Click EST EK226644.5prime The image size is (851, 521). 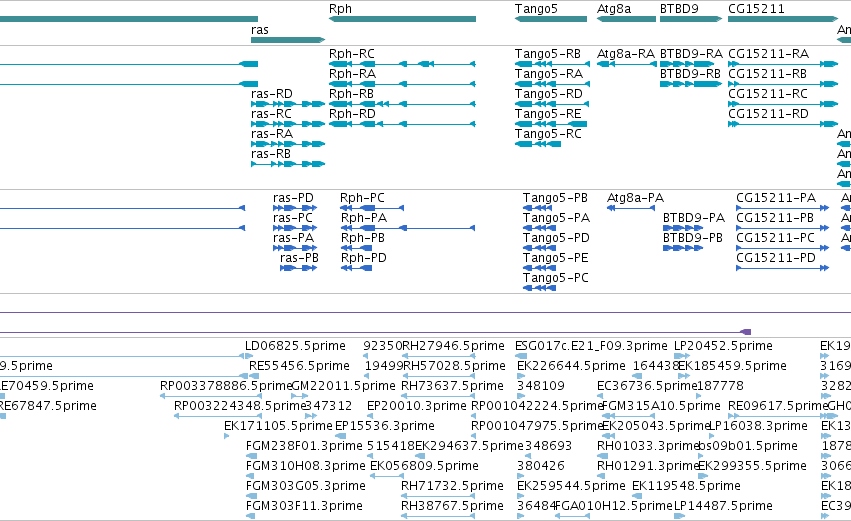[571, 366]
